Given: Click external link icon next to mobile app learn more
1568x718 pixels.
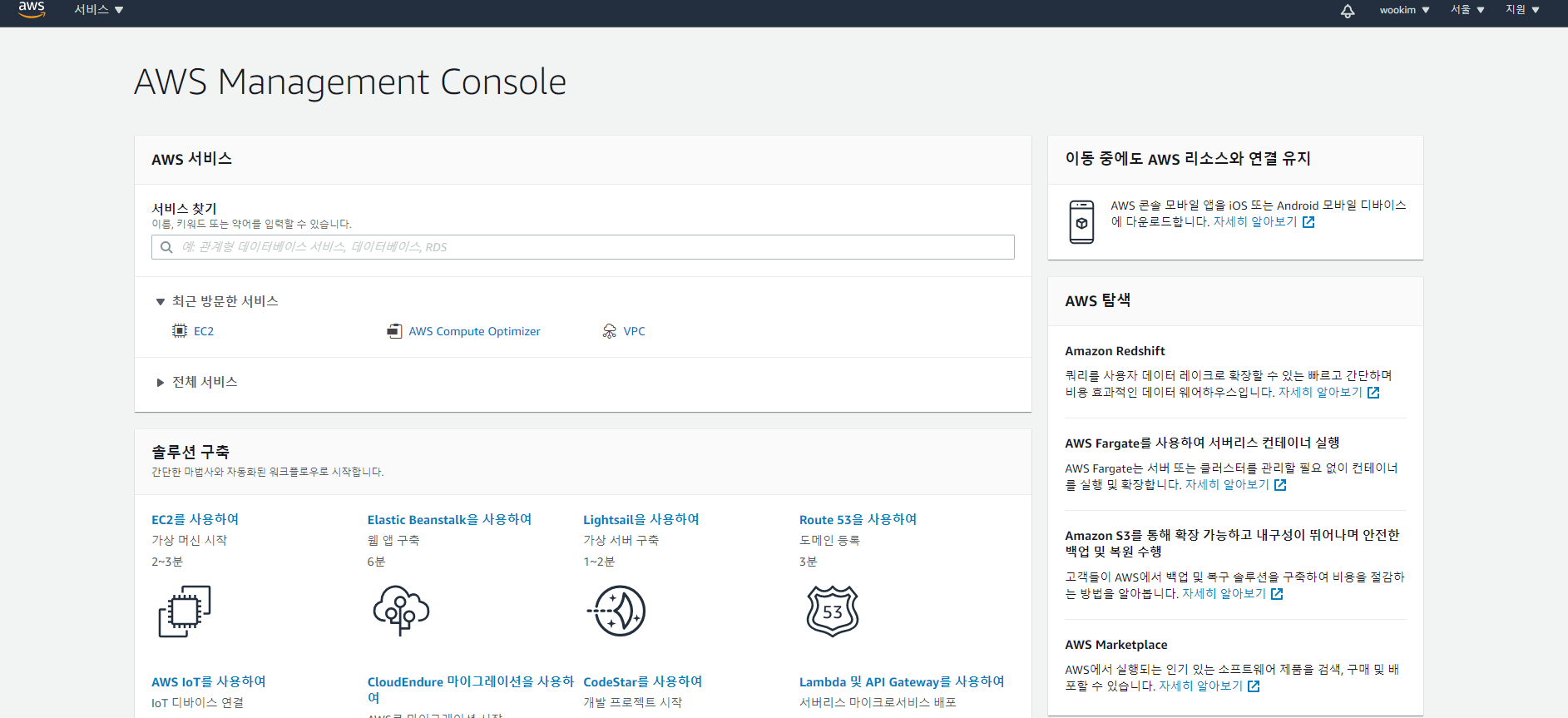Looking at the screenshot, I should pos(1308,222).
